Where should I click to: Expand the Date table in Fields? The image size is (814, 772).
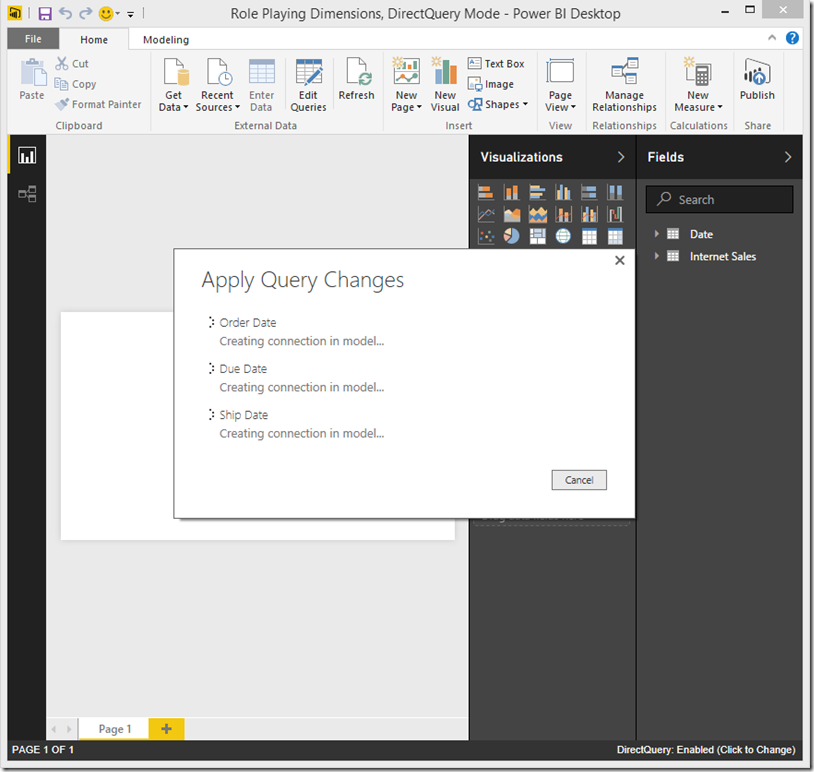pyautogui.click(x=656, y=234)
